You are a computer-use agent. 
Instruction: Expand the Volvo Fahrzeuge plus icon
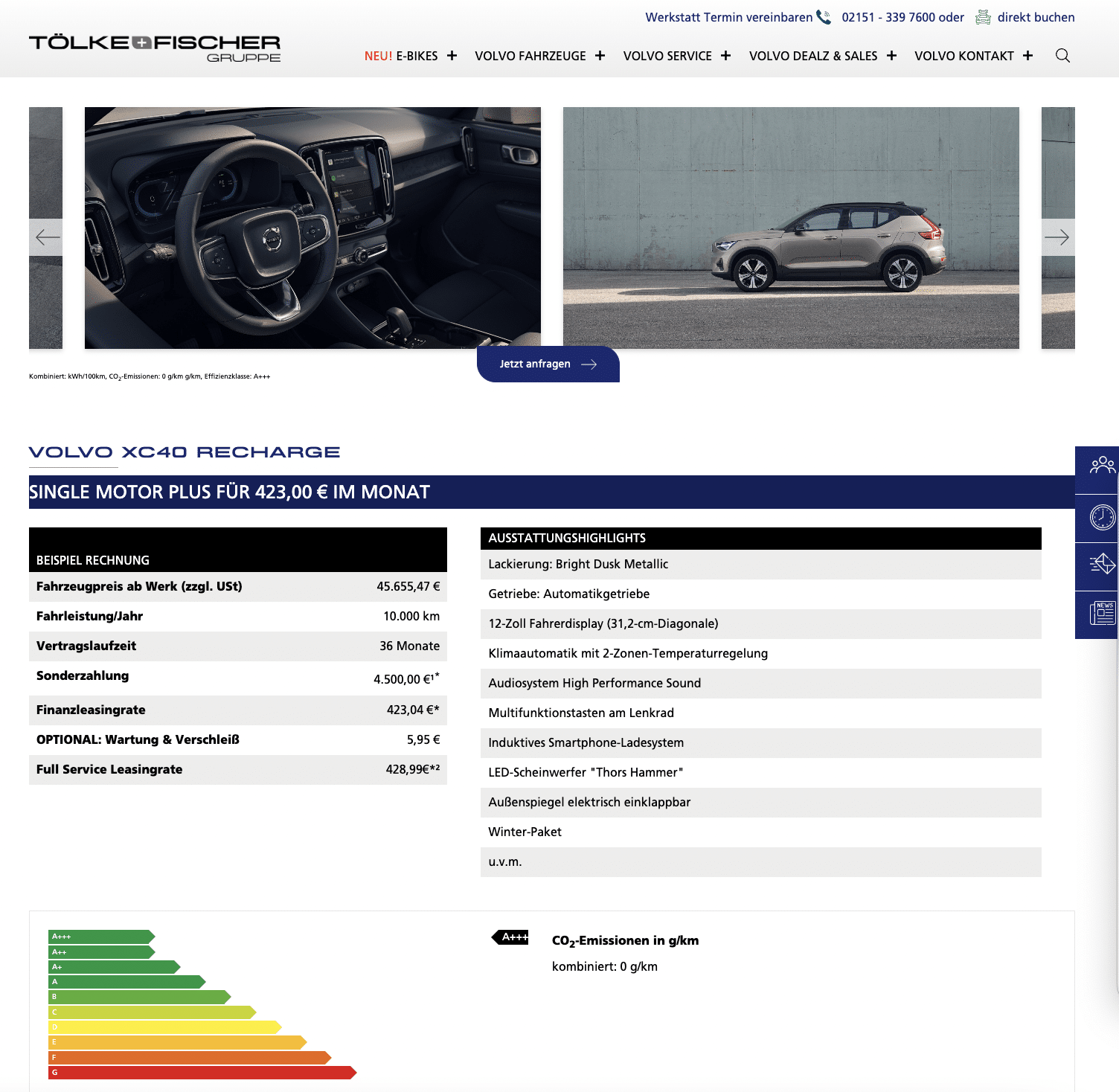tap(600, 56)
